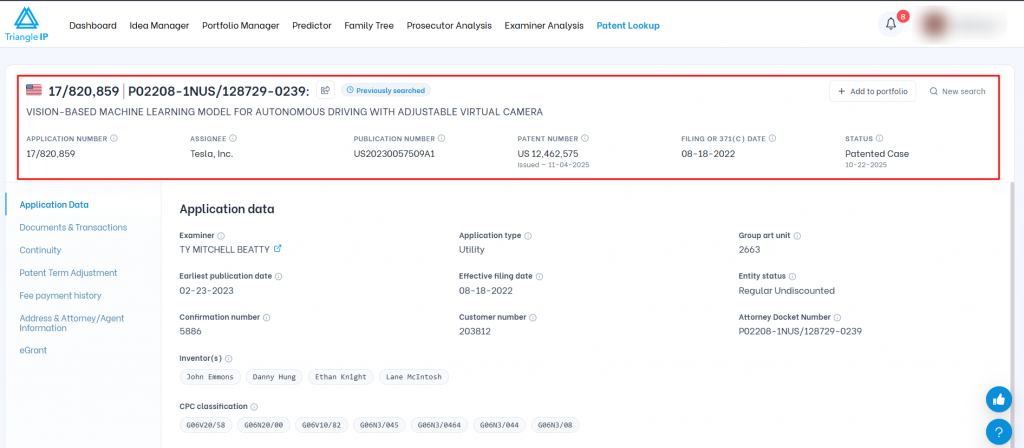Click examiner name TY MITCHELL BEATTY
Image resolution: width=1024 pixels, height=448 pixels.
[225, 249]
